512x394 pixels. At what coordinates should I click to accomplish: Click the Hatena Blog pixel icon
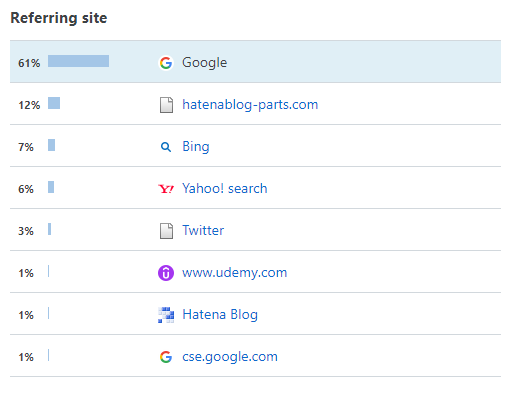[x=166, y=315]
